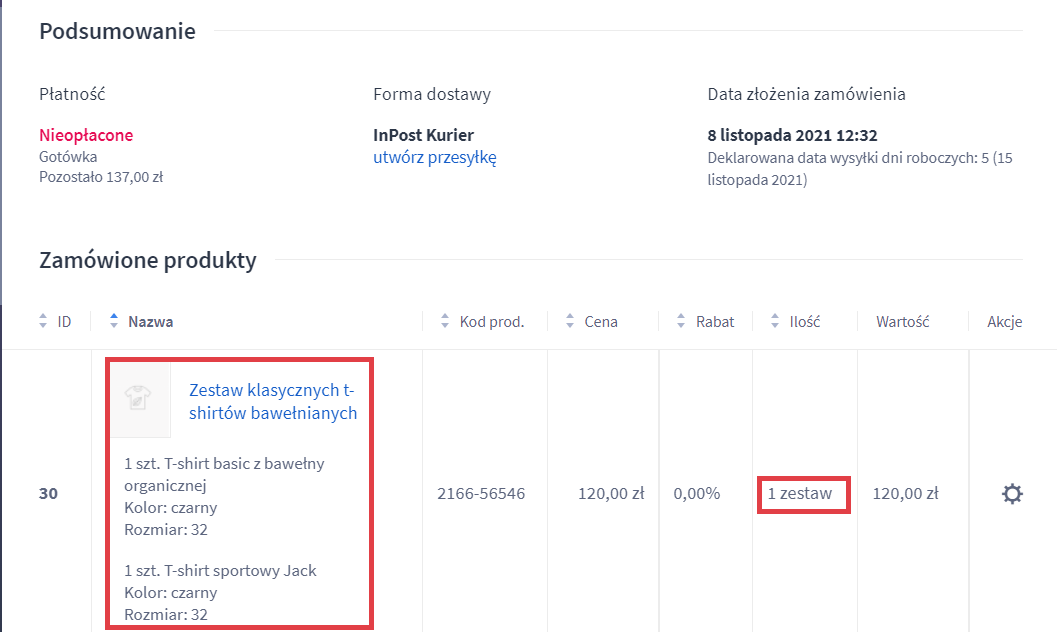The width and height of the screenshot is (1057, 632).
Task: Click the InPost Kurier delivery text
Action: 423,135
